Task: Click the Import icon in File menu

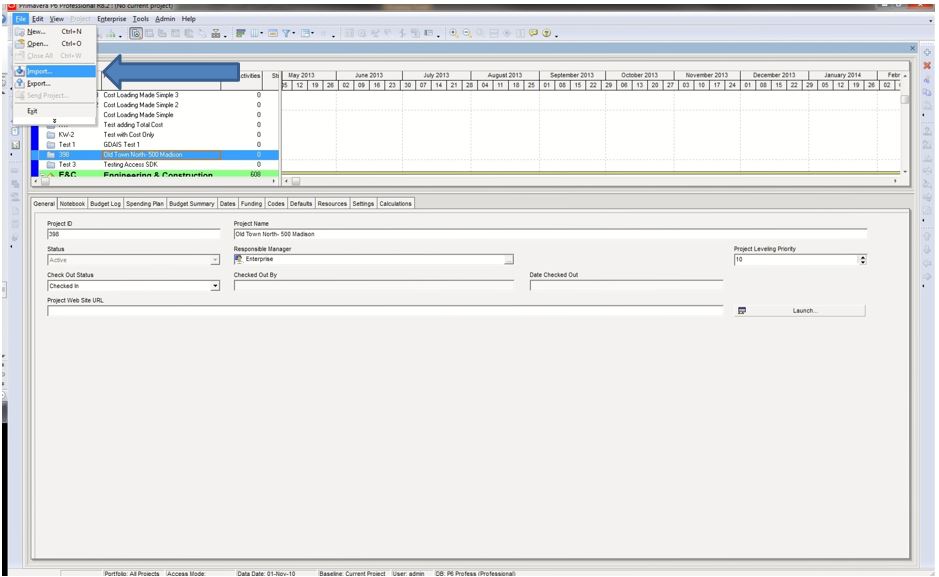Action: (x=20, y=71)
